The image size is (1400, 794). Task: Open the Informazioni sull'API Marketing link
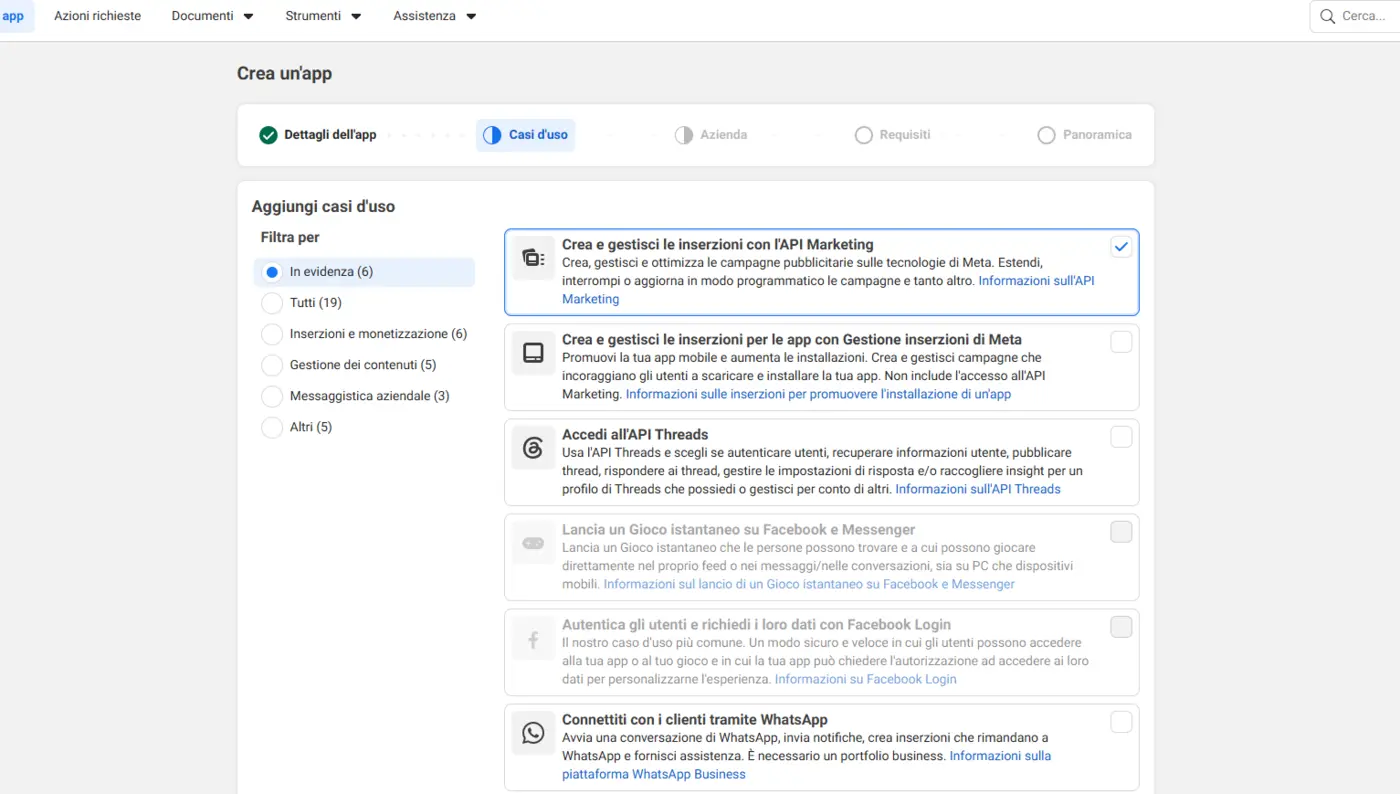(1036, 281)
